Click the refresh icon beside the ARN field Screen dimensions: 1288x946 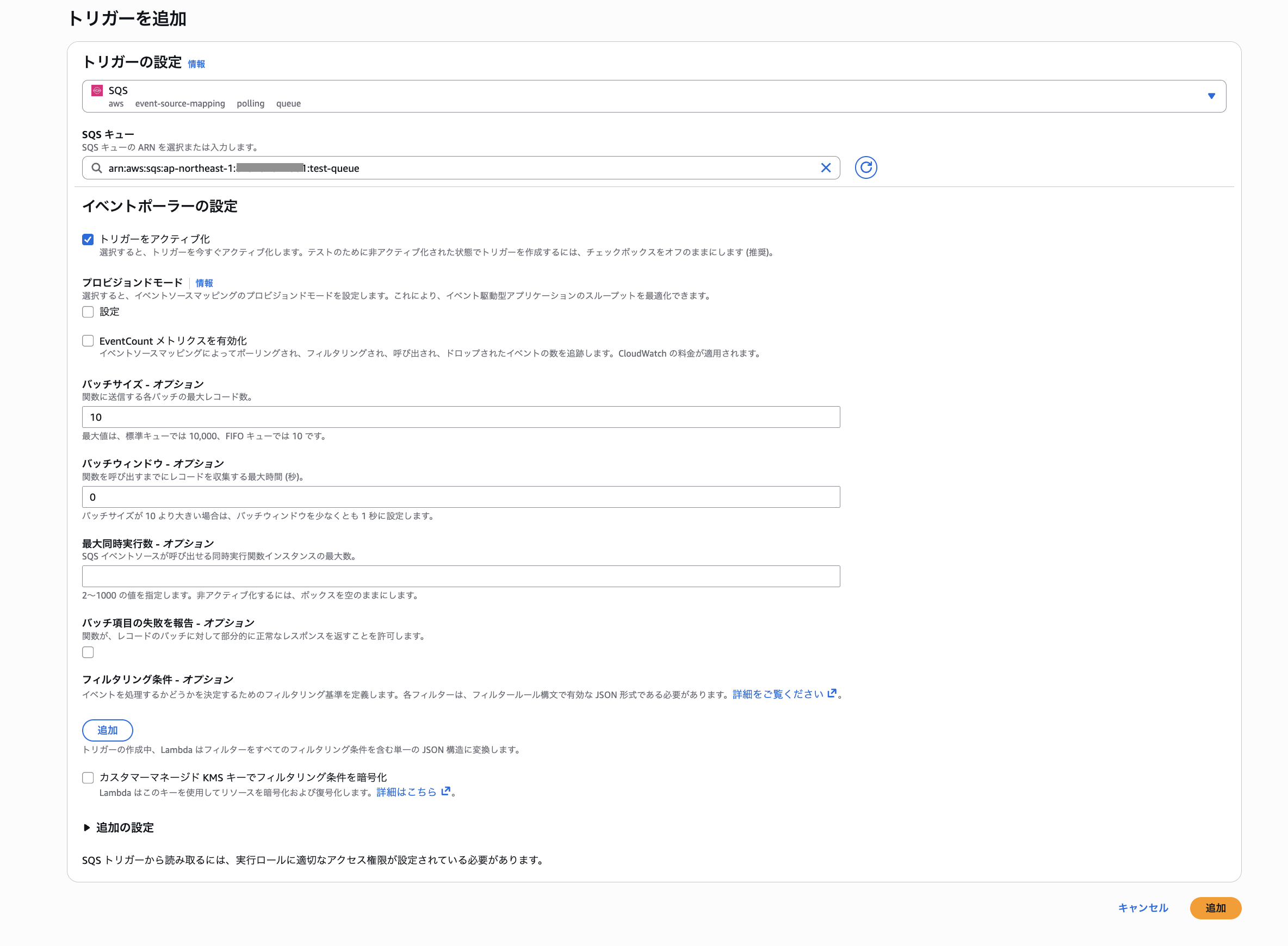(x=866, y=168)
